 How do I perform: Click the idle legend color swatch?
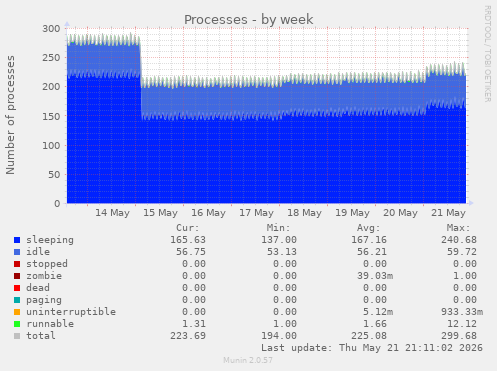click(x=17, y=252)
